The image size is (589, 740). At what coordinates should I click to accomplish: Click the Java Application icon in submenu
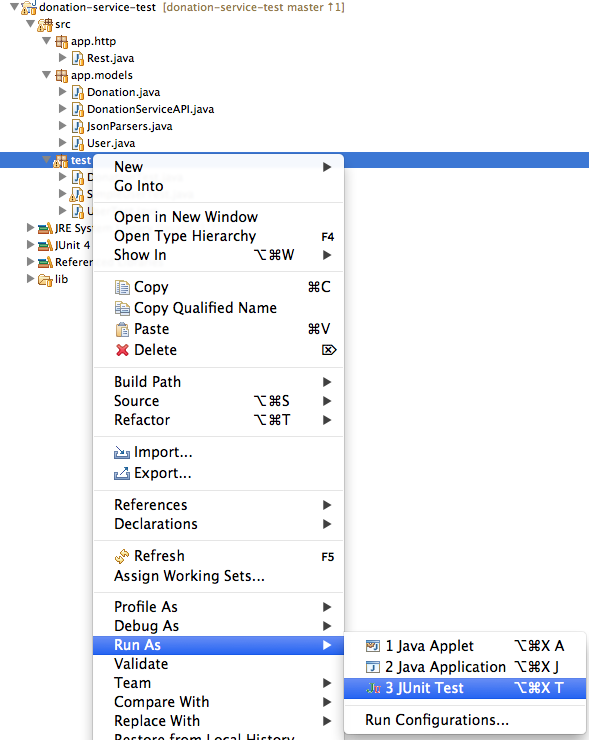373,667
